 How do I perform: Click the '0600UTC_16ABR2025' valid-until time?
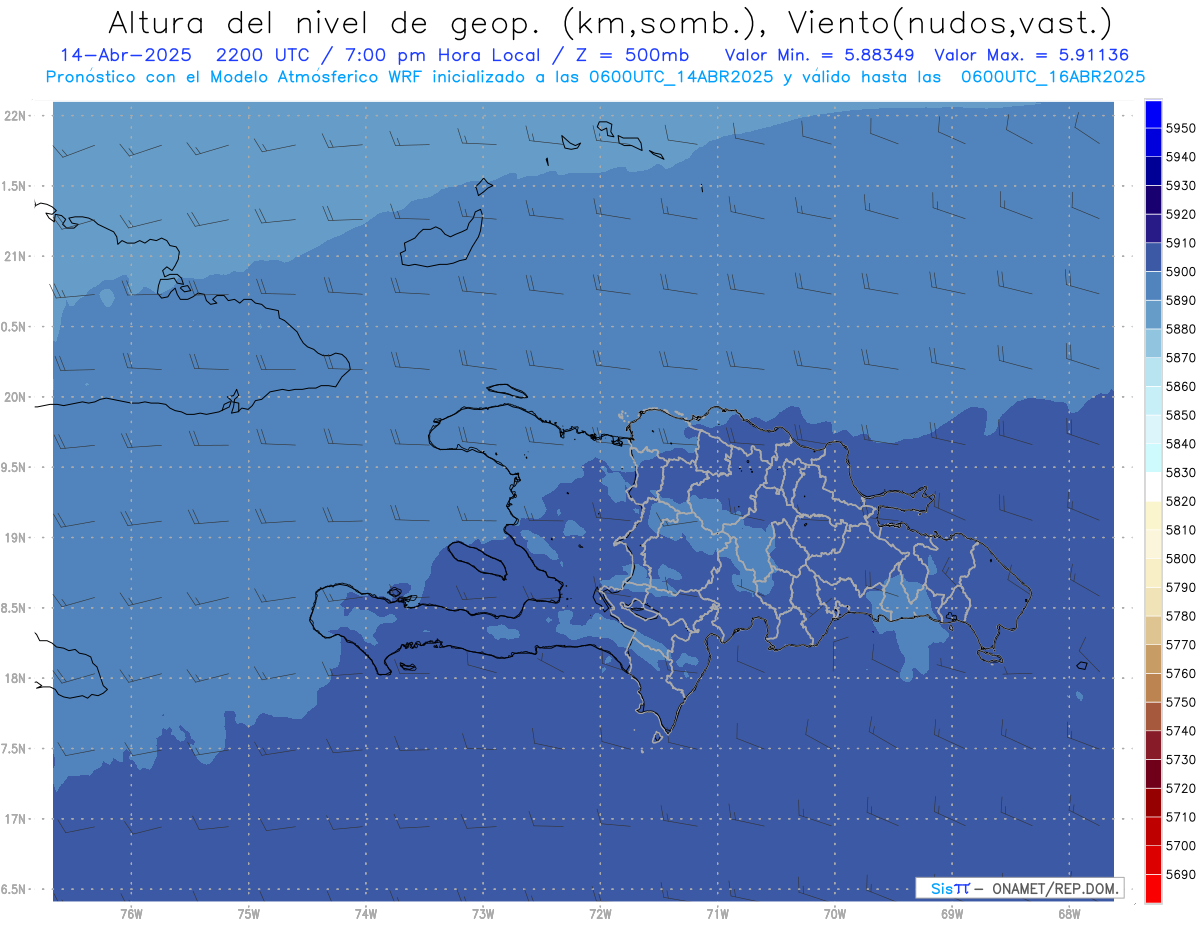click(x=1053, y=76)
